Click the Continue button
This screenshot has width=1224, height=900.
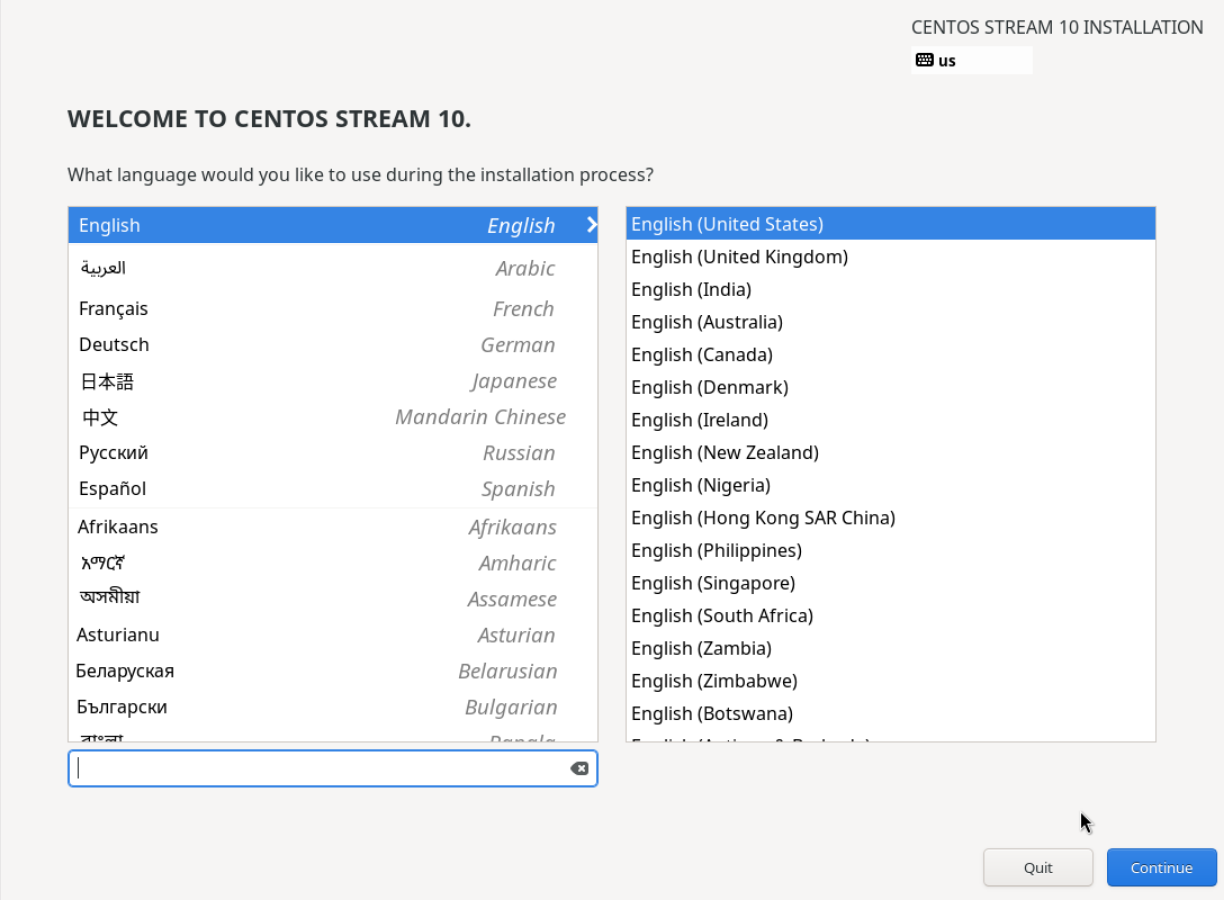coord(1161,867)
